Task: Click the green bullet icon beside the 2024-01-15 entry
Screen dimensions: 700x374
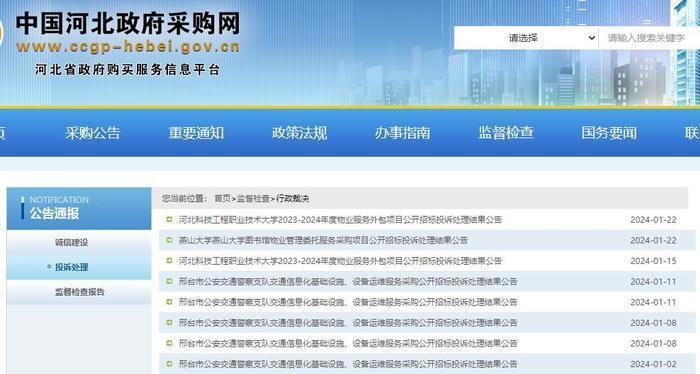Action: click(x=169, y=261)
